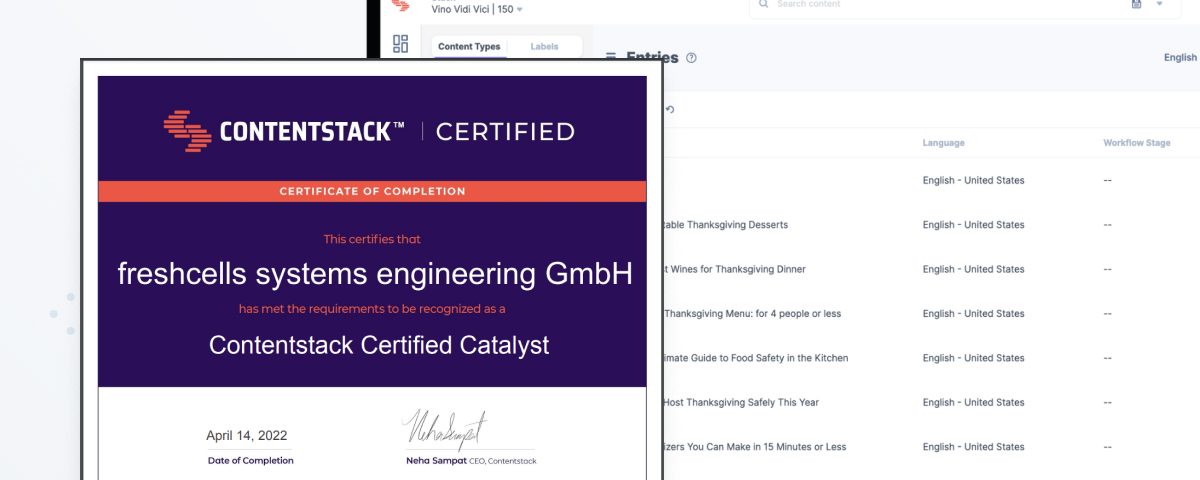Click Contentstack logo on the certificate
The image size is (1200, 480).
tap(284, 131)
